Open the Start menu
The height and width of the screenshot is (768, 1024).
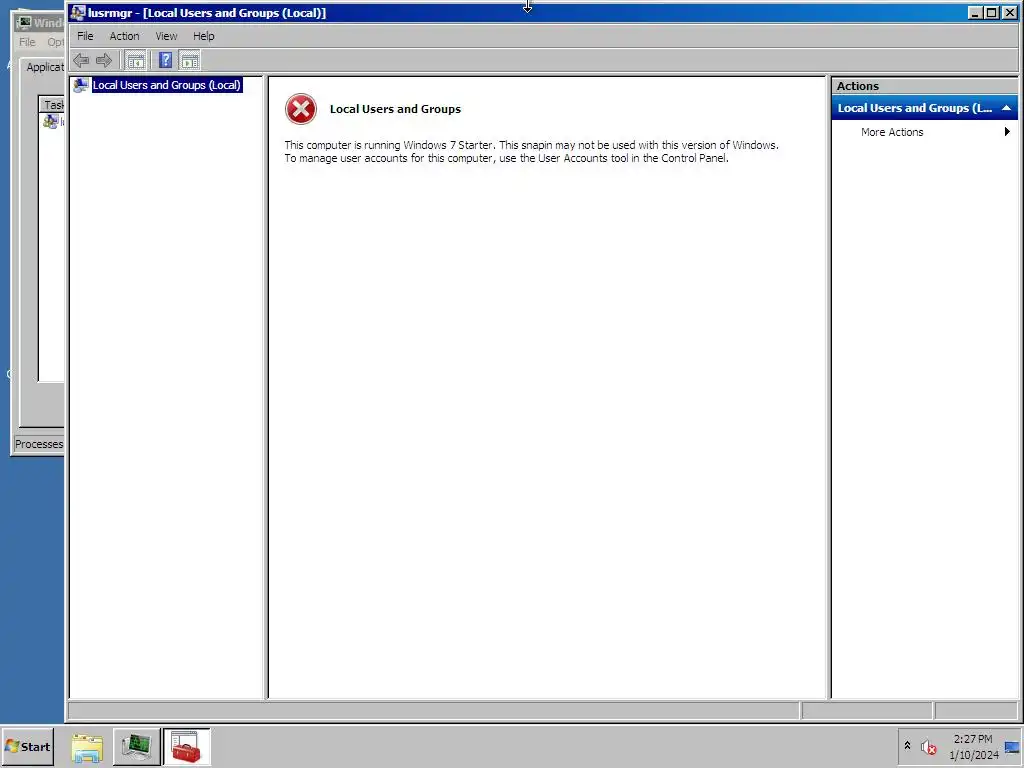pos(27,746)
